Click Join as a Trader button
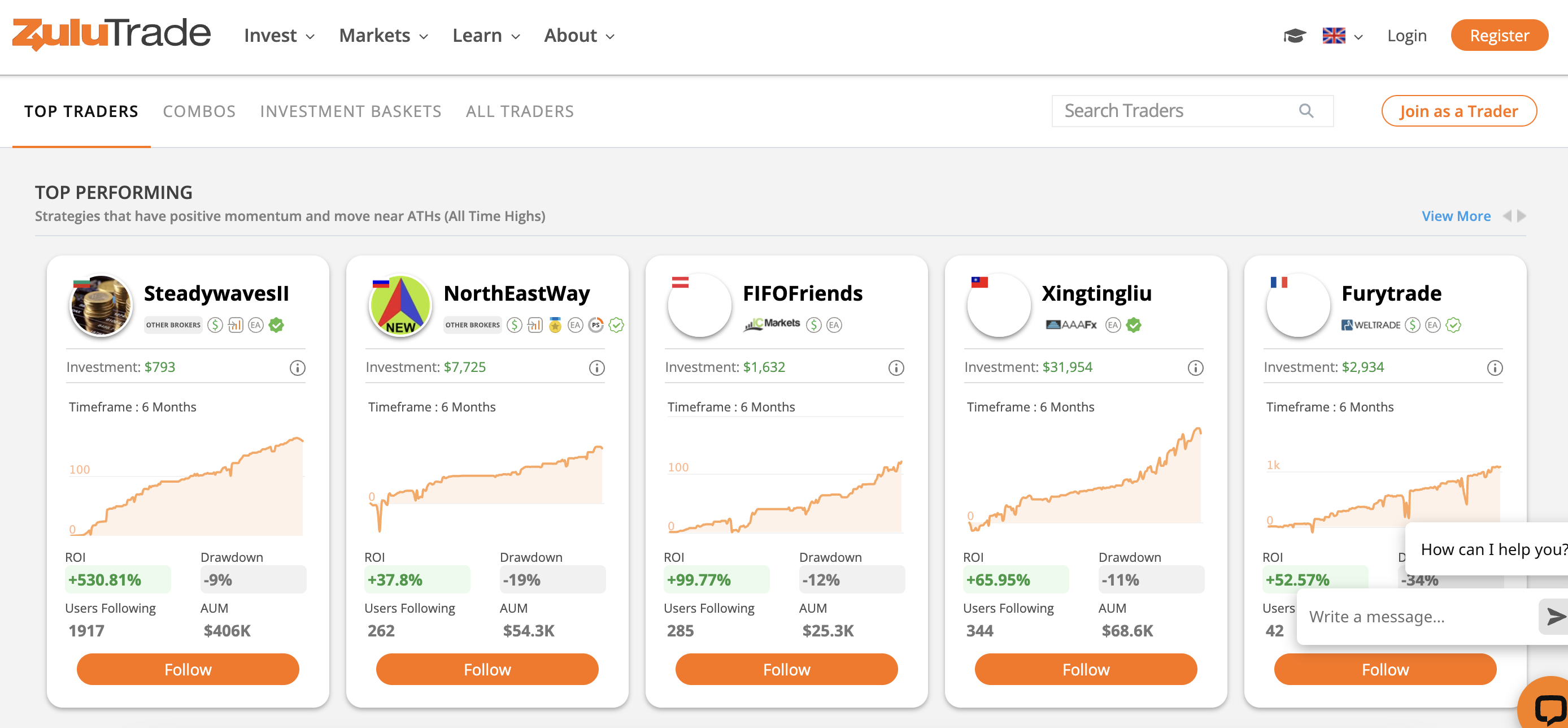 pos(1459,111)
